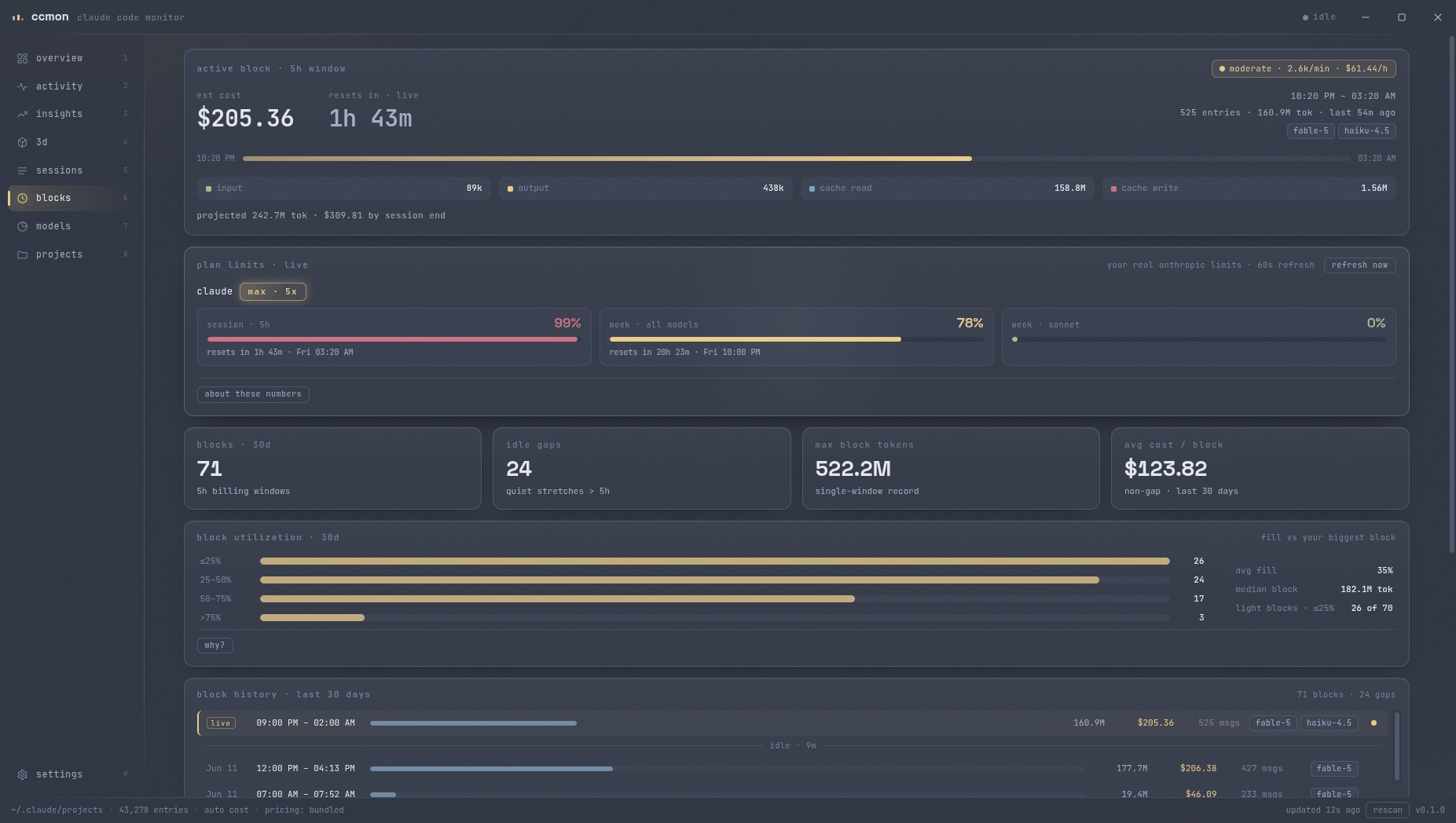Click the settings gear icon
Image resolution: width=1456 pixels, height=823 pixels.
[22, 774]
